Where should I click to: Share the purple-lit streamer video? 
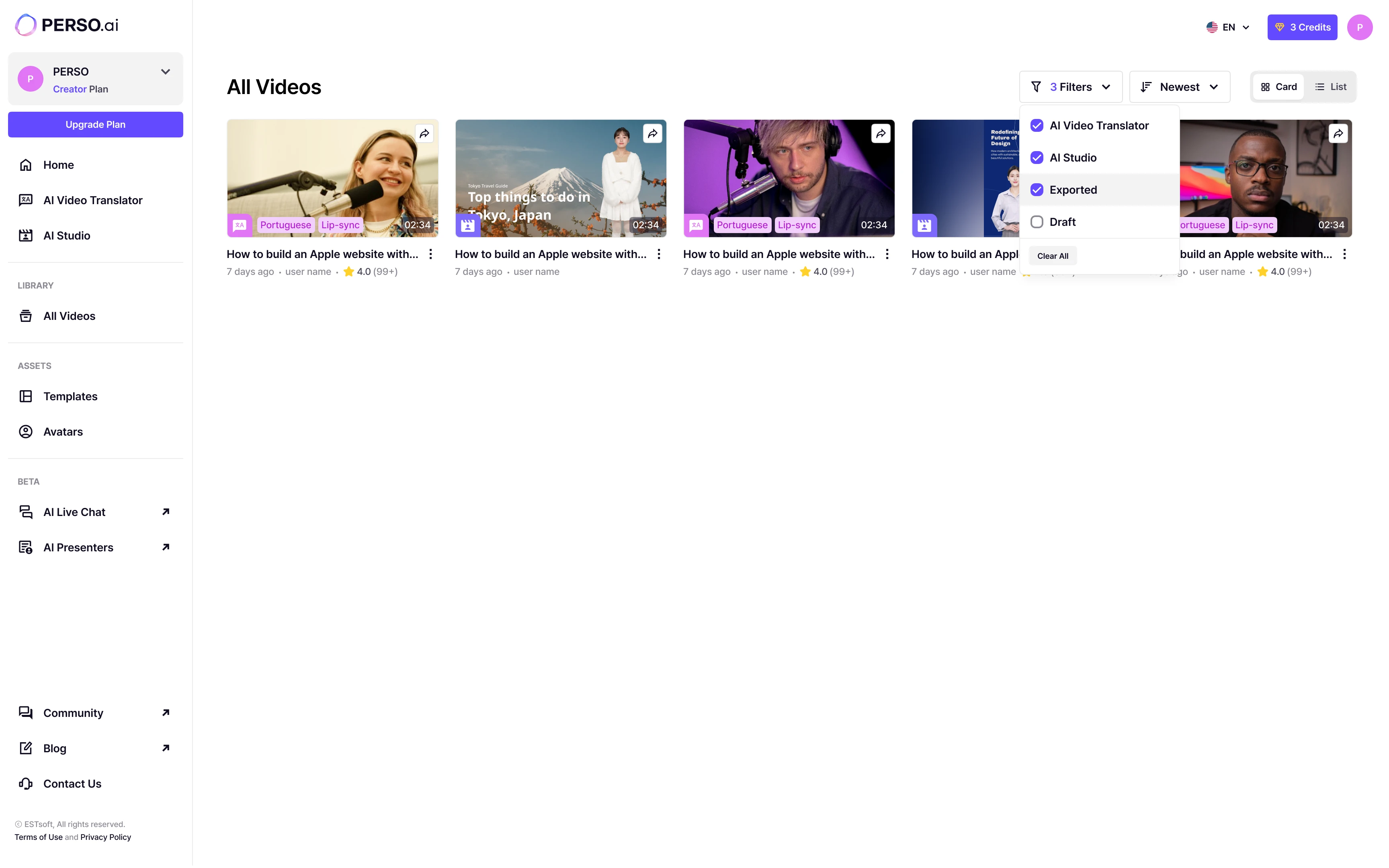coord(881,134)
